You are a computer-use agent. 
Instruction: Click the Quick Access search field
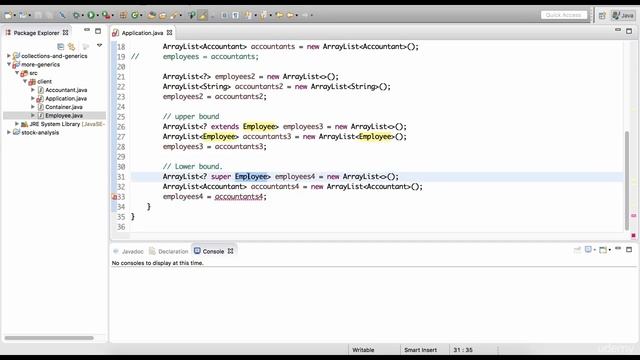[564, 15]
